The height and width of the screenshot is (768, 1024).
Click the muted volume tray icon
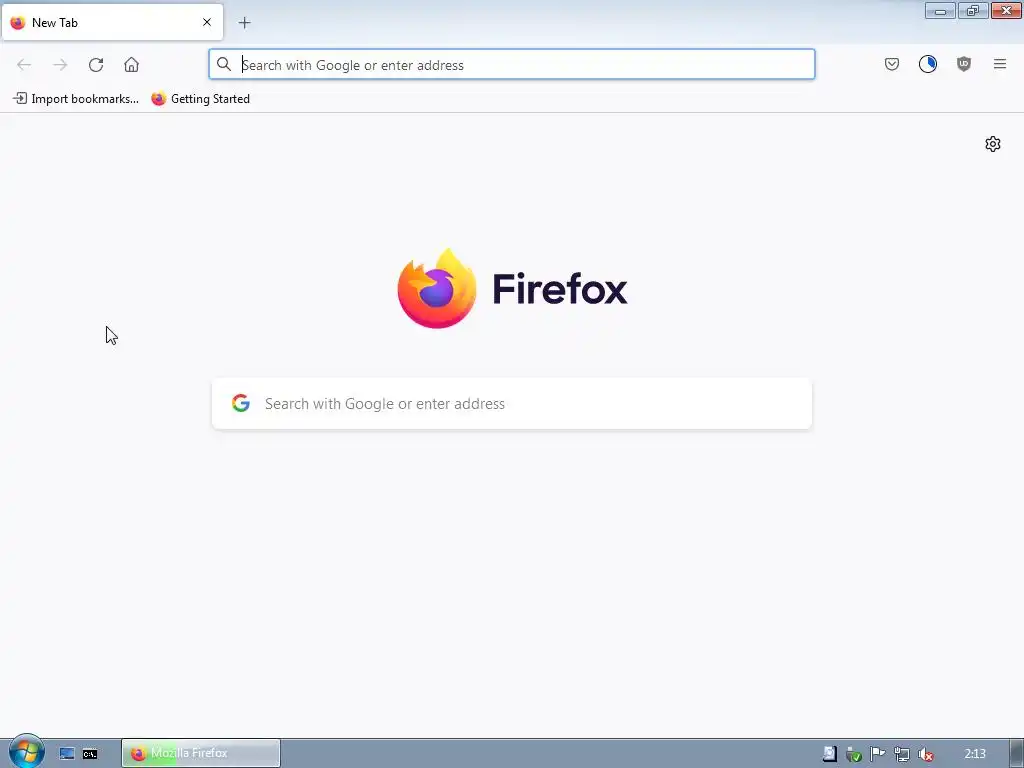(x=925, y=754)
